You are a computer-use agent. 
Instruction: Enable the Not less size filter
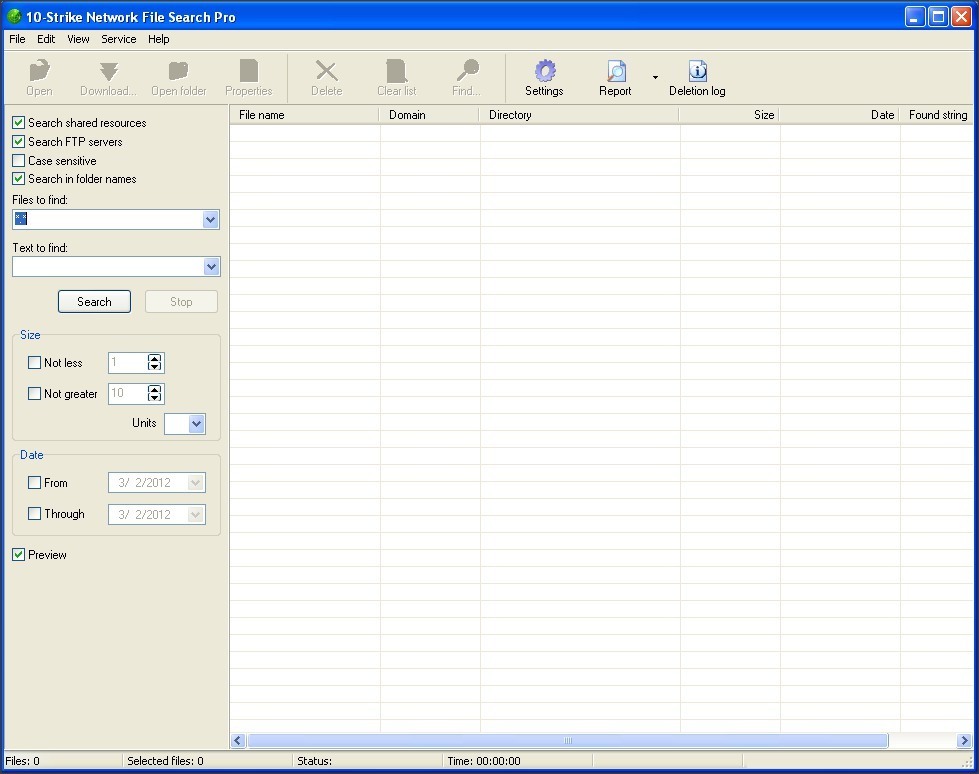point(34,363)
